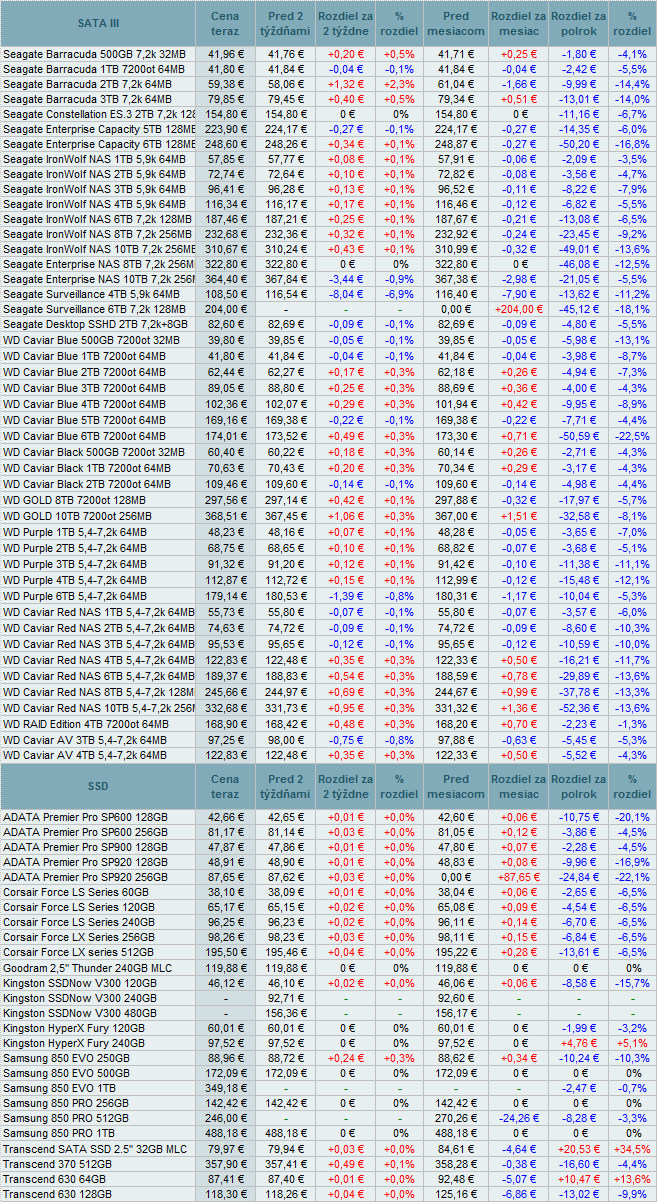Click Kingston SSDNow V300 120GB current price 46,12 €
657x1202 pixels.
pyautogui.click(x=226, y=984)
